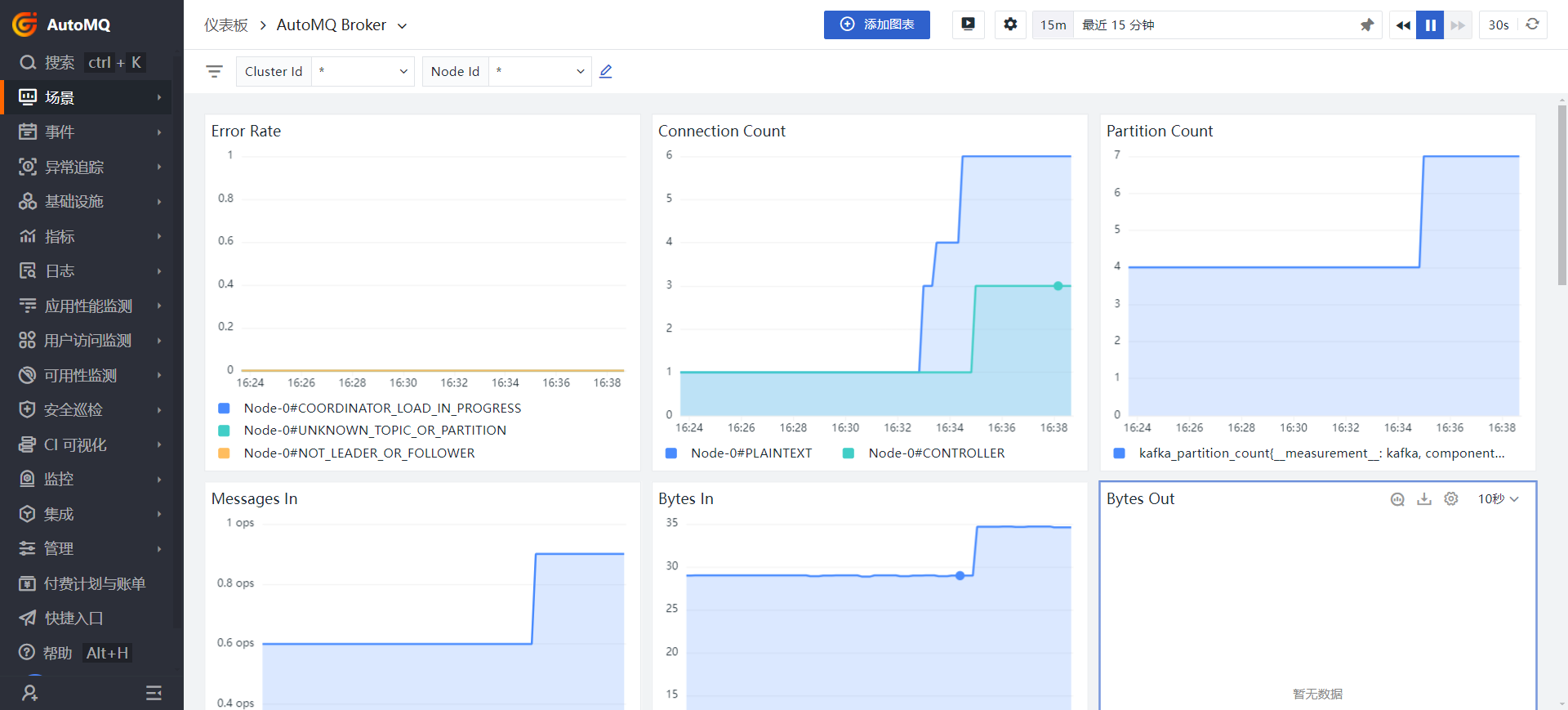The height and width of the screenshot is (710, 1568).
Task: Edit variables with the pencil icon
Action: click(606, 72)
